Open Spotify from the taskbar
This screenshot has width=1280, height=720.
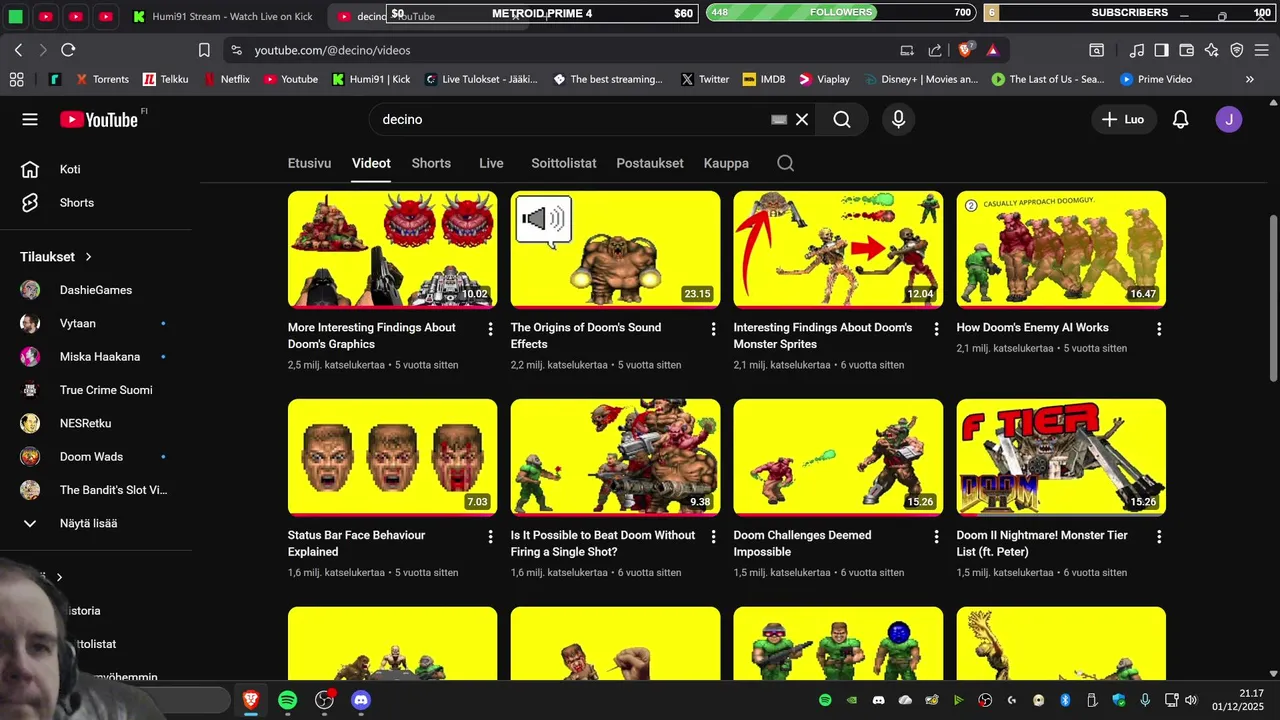288,700
